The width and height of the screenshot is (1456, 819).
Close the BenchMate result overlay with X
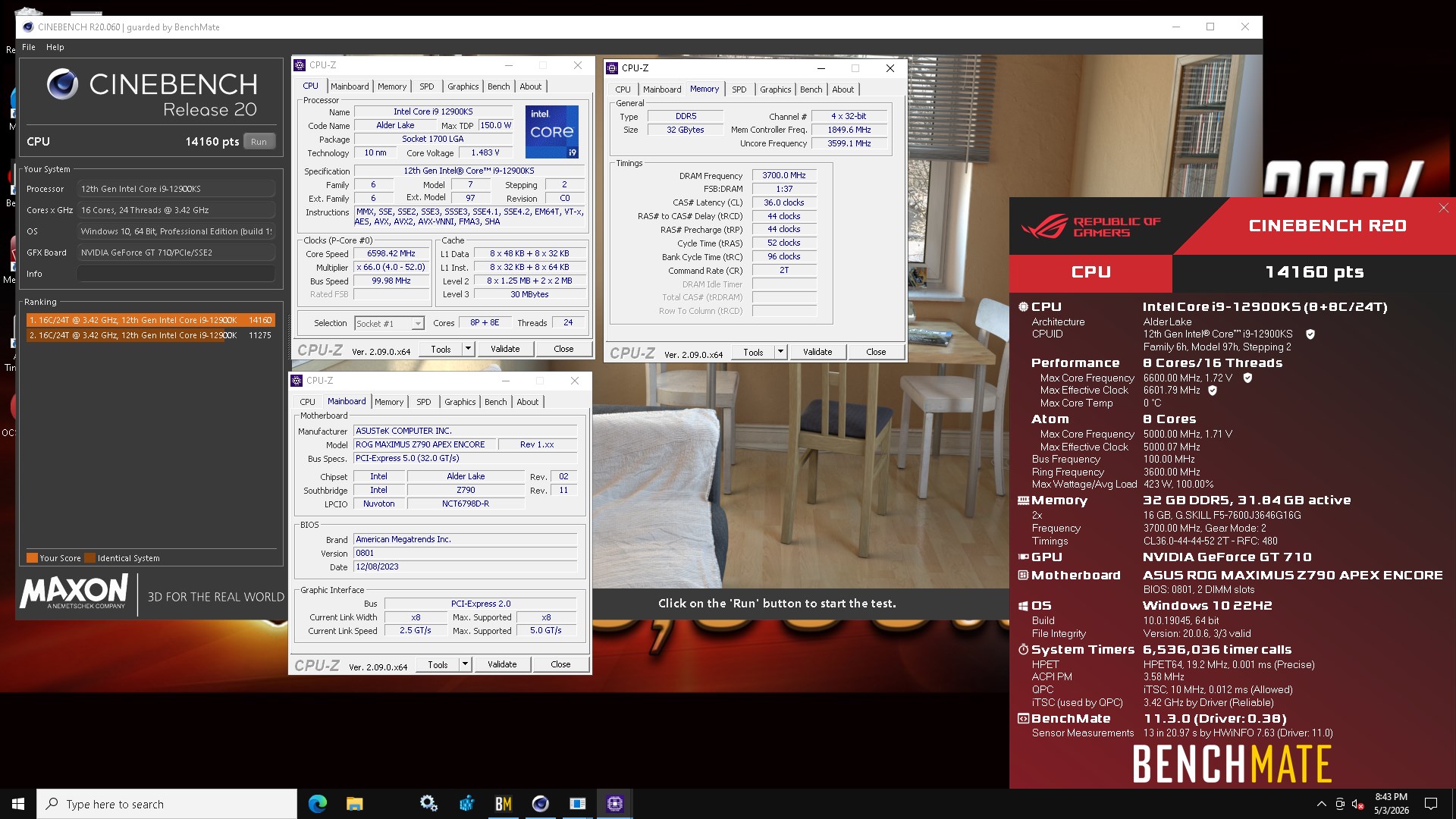pyautogui.click(x=1443, y=208)
